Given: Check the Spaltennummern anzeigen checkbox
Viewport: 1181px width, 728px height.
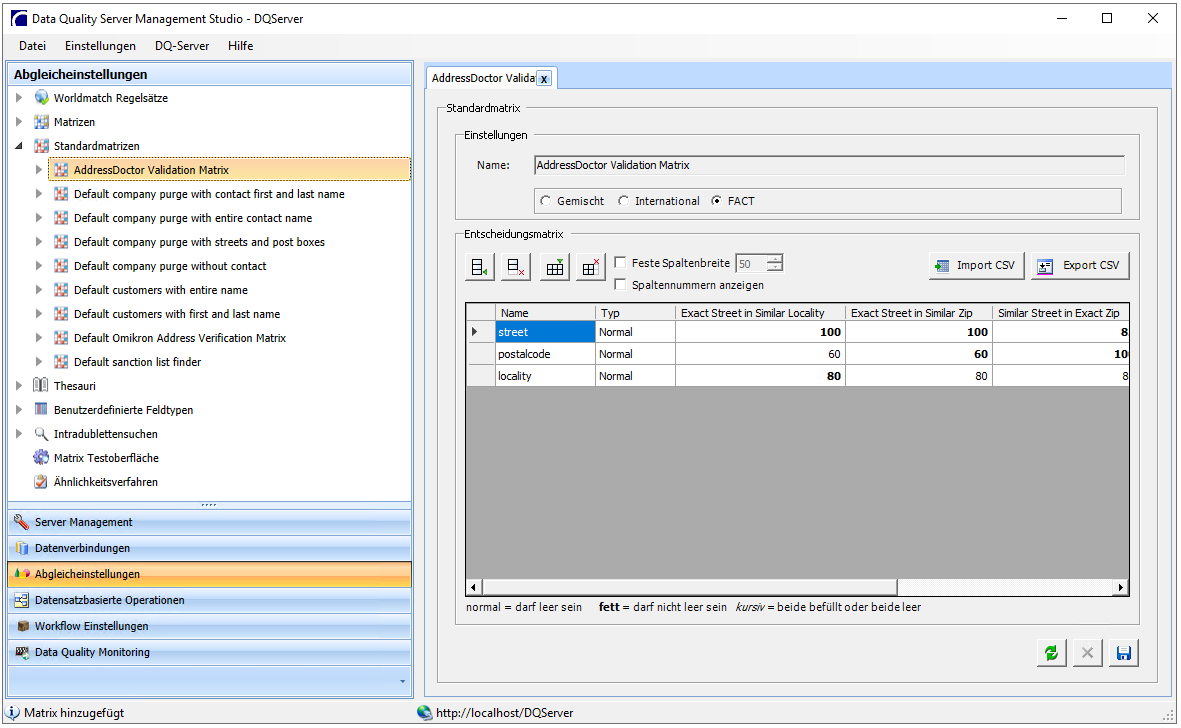Looking at the screenshot, I should [x=621, y=285].
